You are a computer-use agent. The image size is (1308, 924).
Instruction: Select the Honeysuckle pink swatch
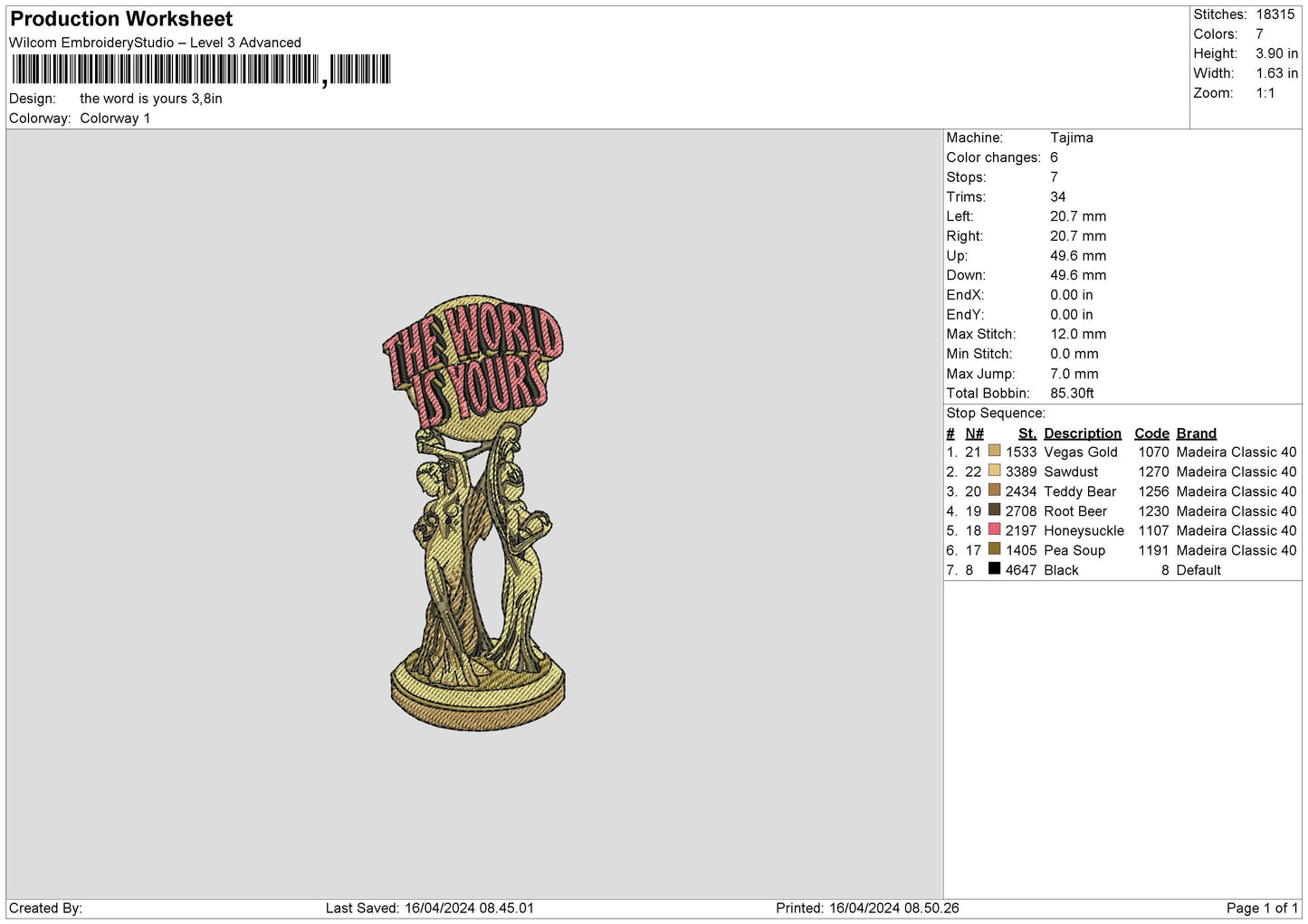[x=995, y=529]
